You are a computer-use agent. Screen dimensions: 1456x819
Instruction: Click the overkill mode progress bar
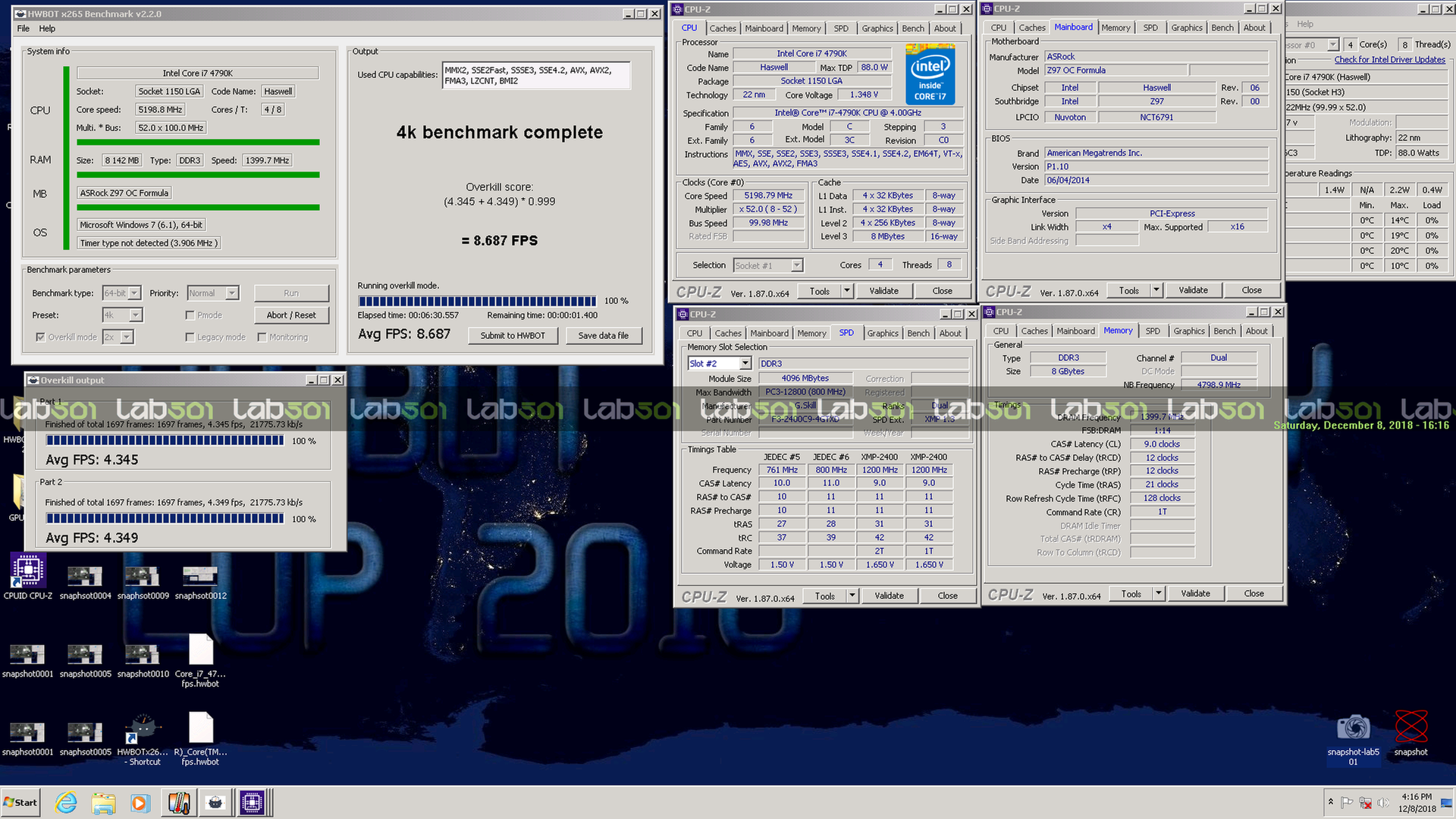click(x=477, y=301)
